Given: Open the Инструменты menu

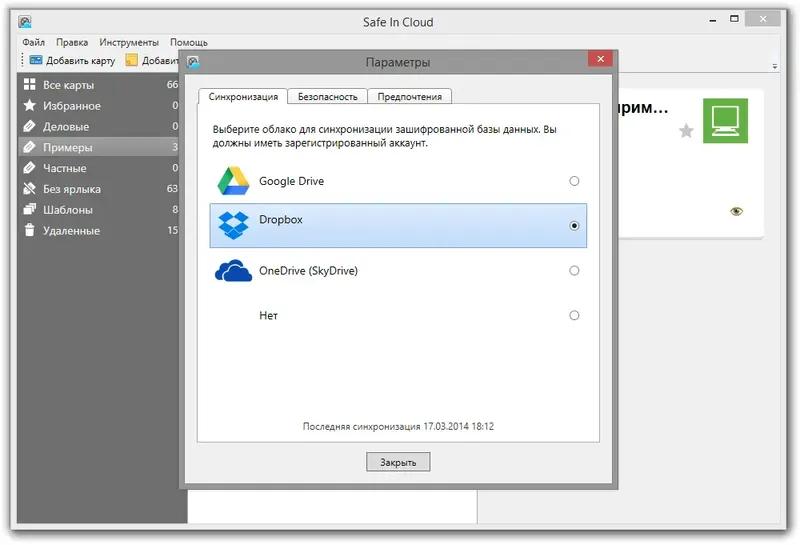Looking at the screenshot, I should (x=129, y=42).
